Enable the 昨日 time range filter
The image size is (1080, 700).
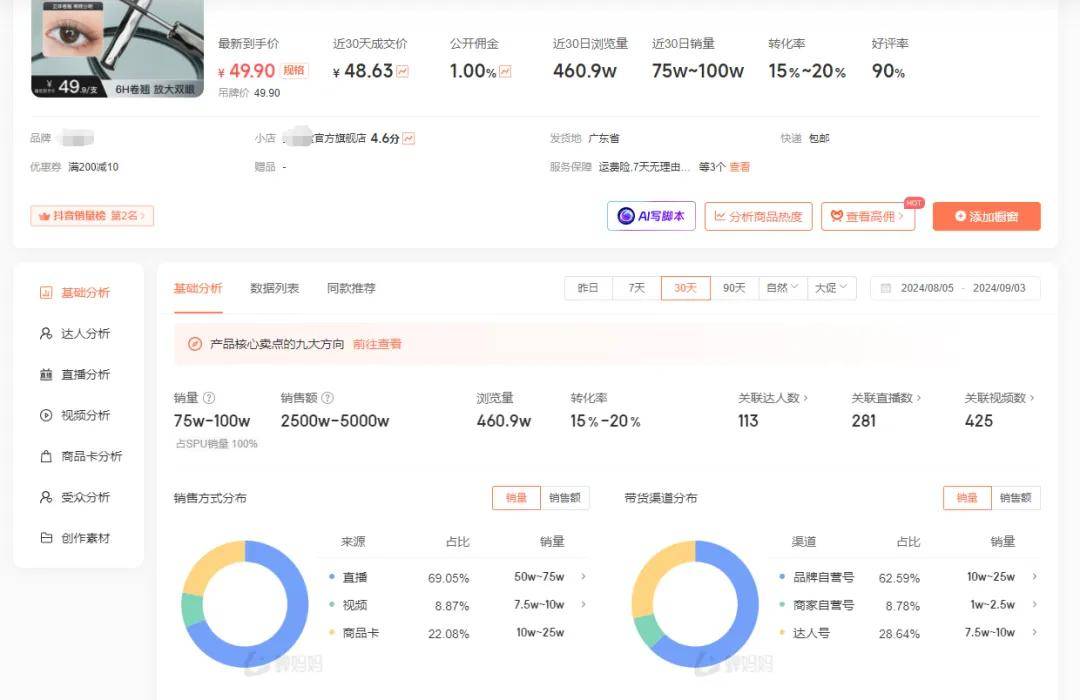click(x=588, y=287)
